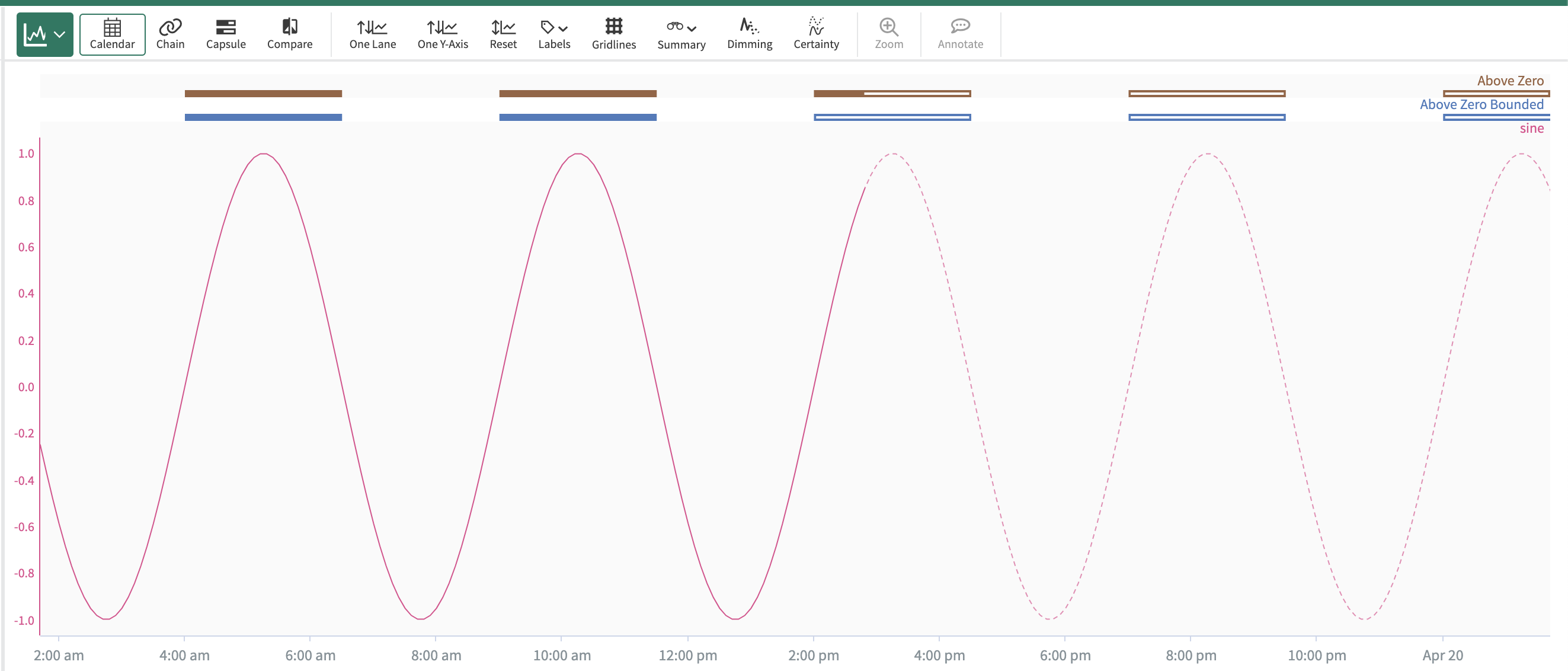Switch to Capsule view
Screen dimensions: 1568x671
point(225,35)
